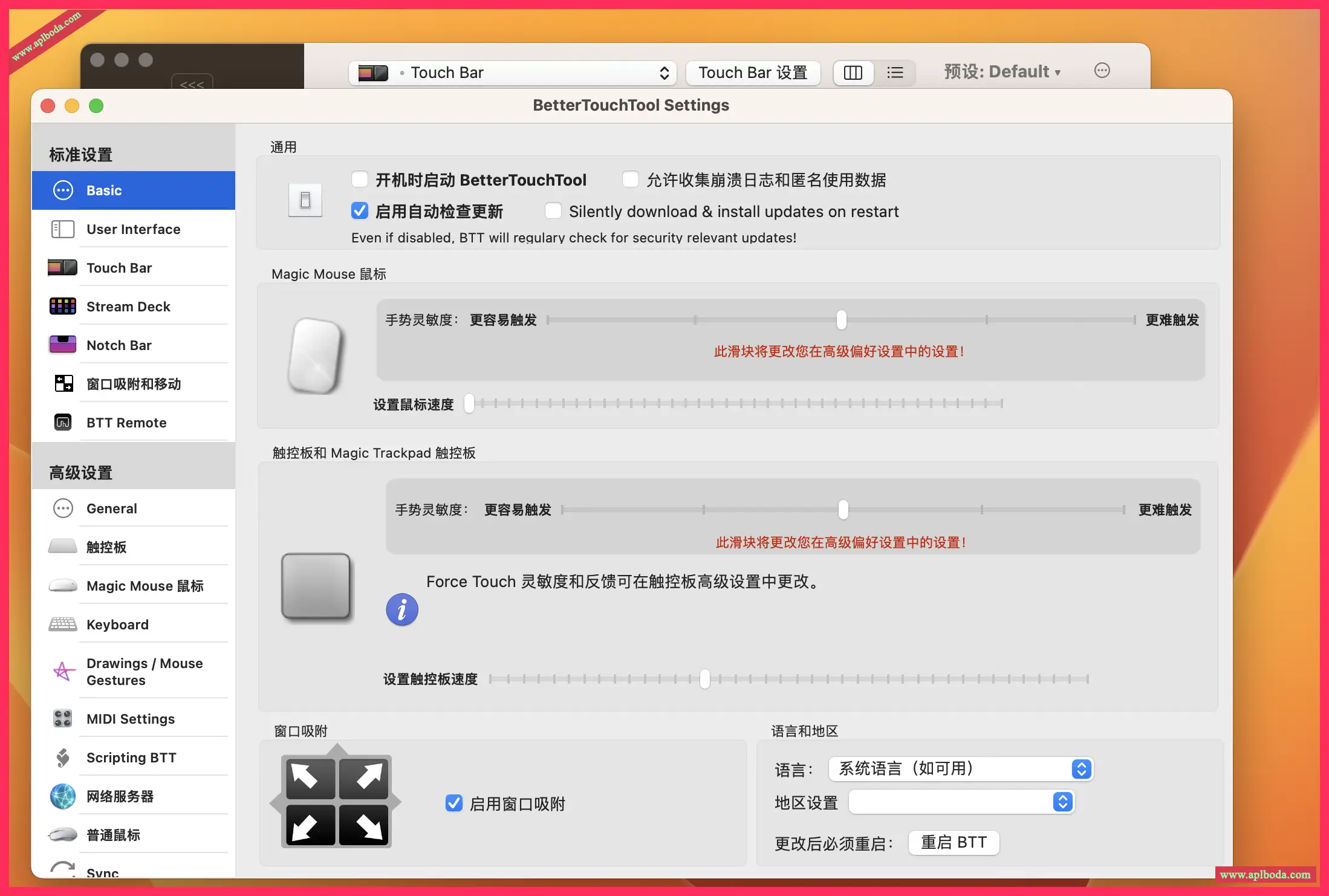Click the trackpad icon in advanced settings

63,547
